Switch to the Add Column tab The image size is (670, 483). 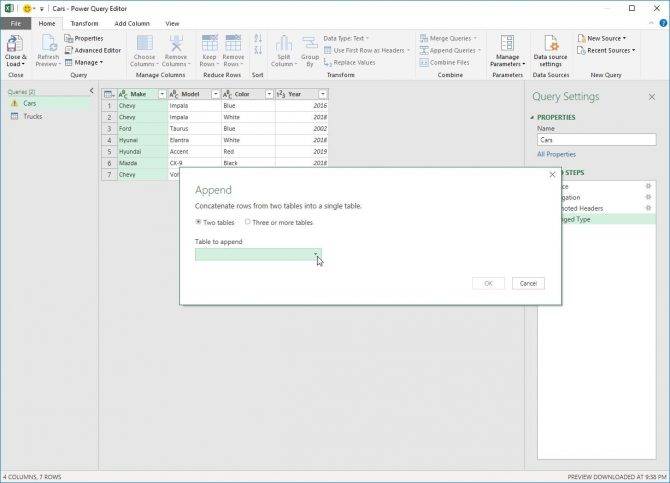click(x=132, y=24)
